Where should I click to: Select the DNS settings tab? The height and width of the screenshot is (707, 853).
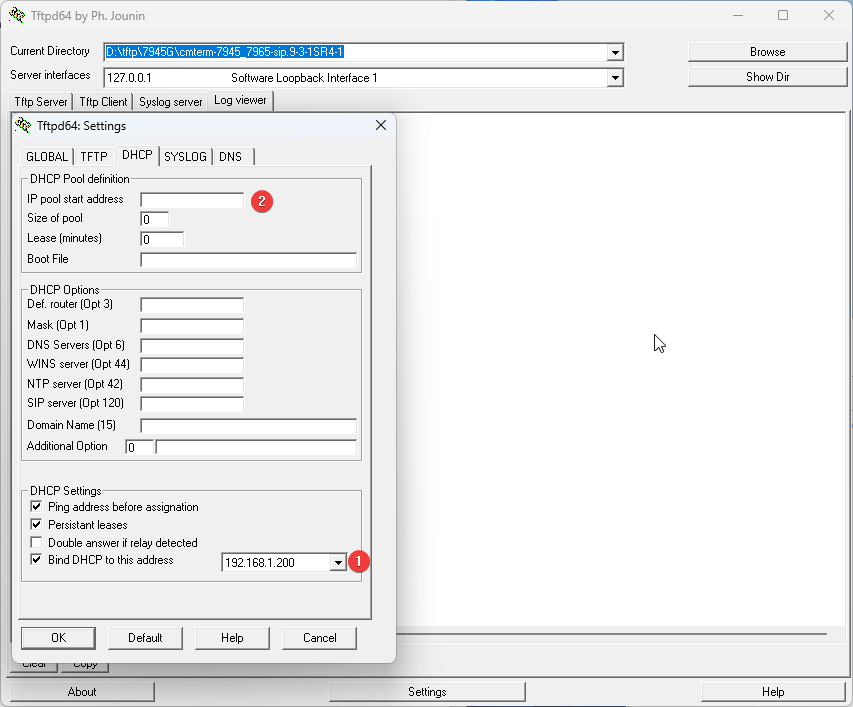[x=230, y=156]
